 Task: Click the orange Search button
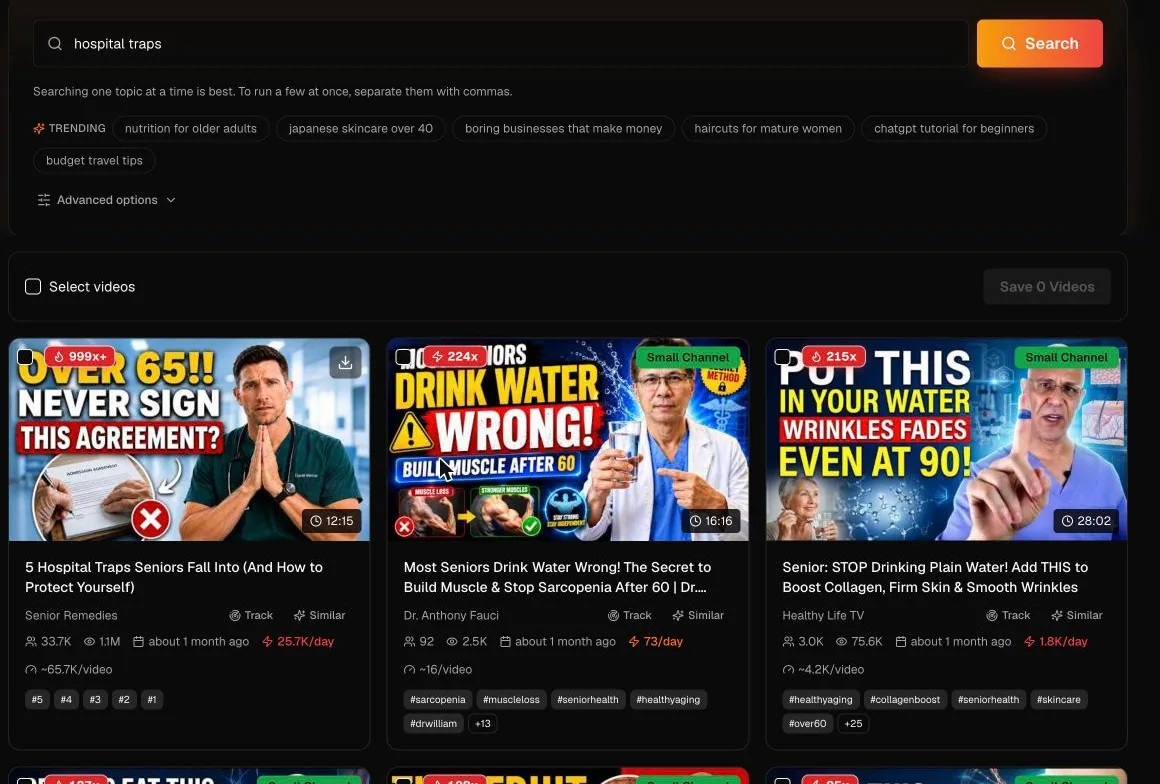tap(1039, 44)
